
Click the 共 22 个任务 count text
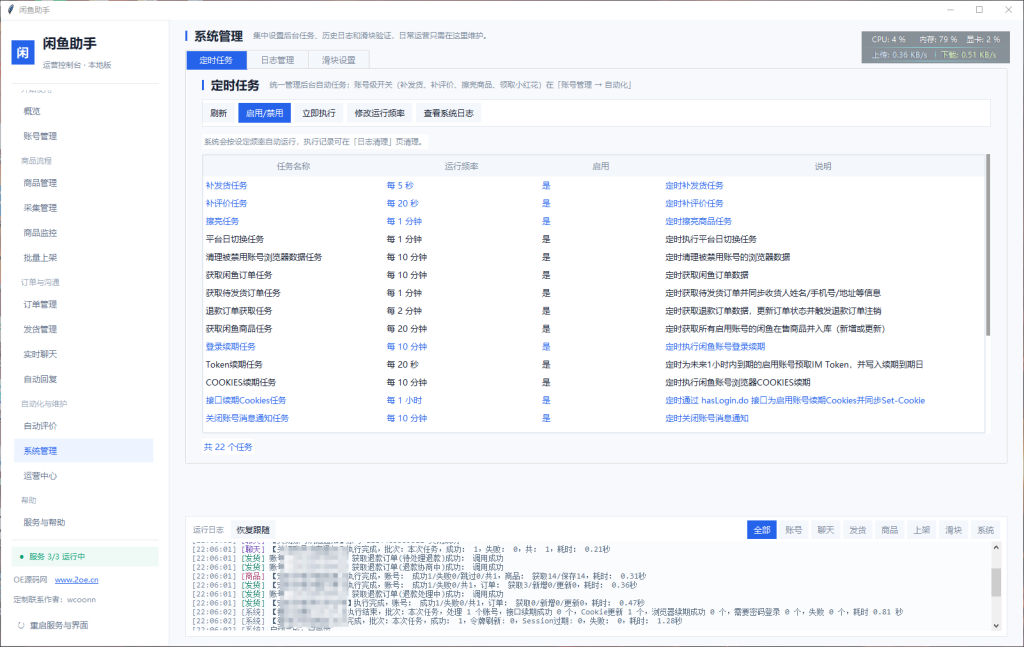(x=228, y=447)
